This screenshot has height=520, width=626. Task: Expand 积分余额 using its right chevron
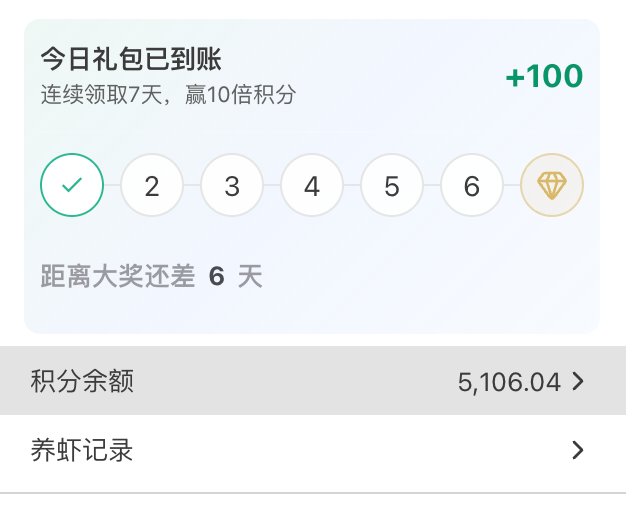(x=577, y=382)
